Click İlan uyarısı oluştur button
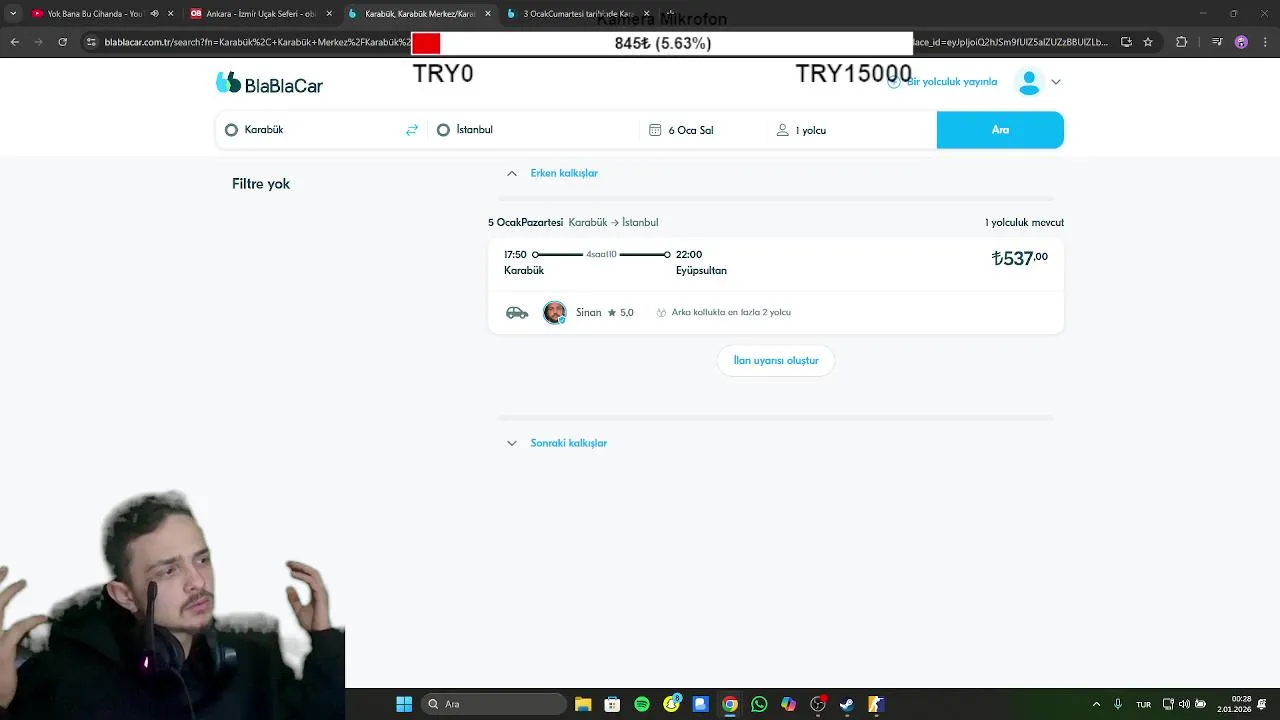The height and width of the screenshot is (720, 1280). coord(776,360)
